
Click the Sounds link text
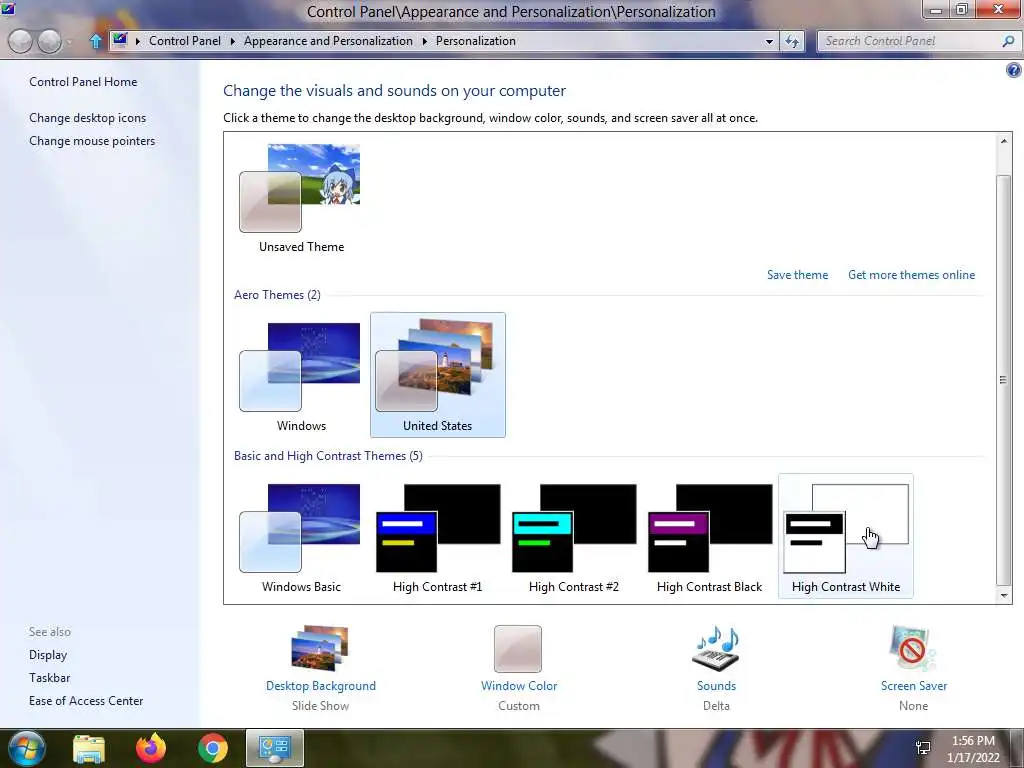point(716,686)
